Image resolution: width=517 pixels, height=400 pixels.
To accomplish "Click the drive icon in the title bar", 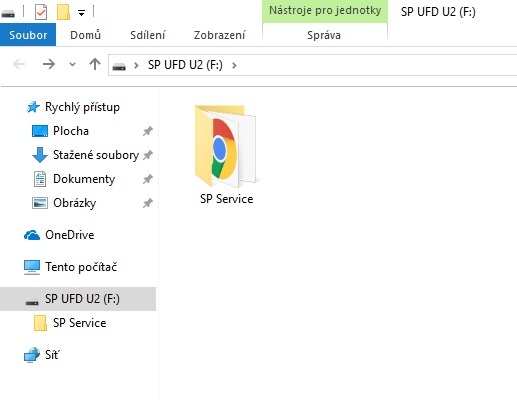I will pyautogui.click(x=8, y=14).
